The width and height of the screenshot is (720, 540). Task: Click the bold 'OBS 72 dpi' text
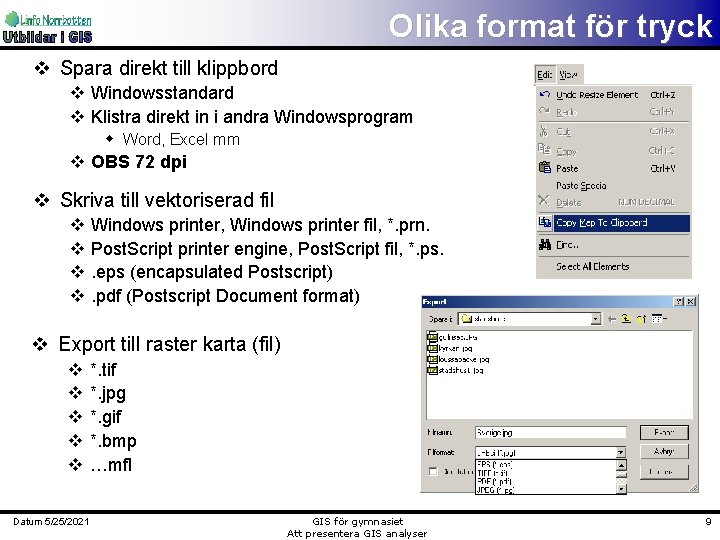(139, 162)
